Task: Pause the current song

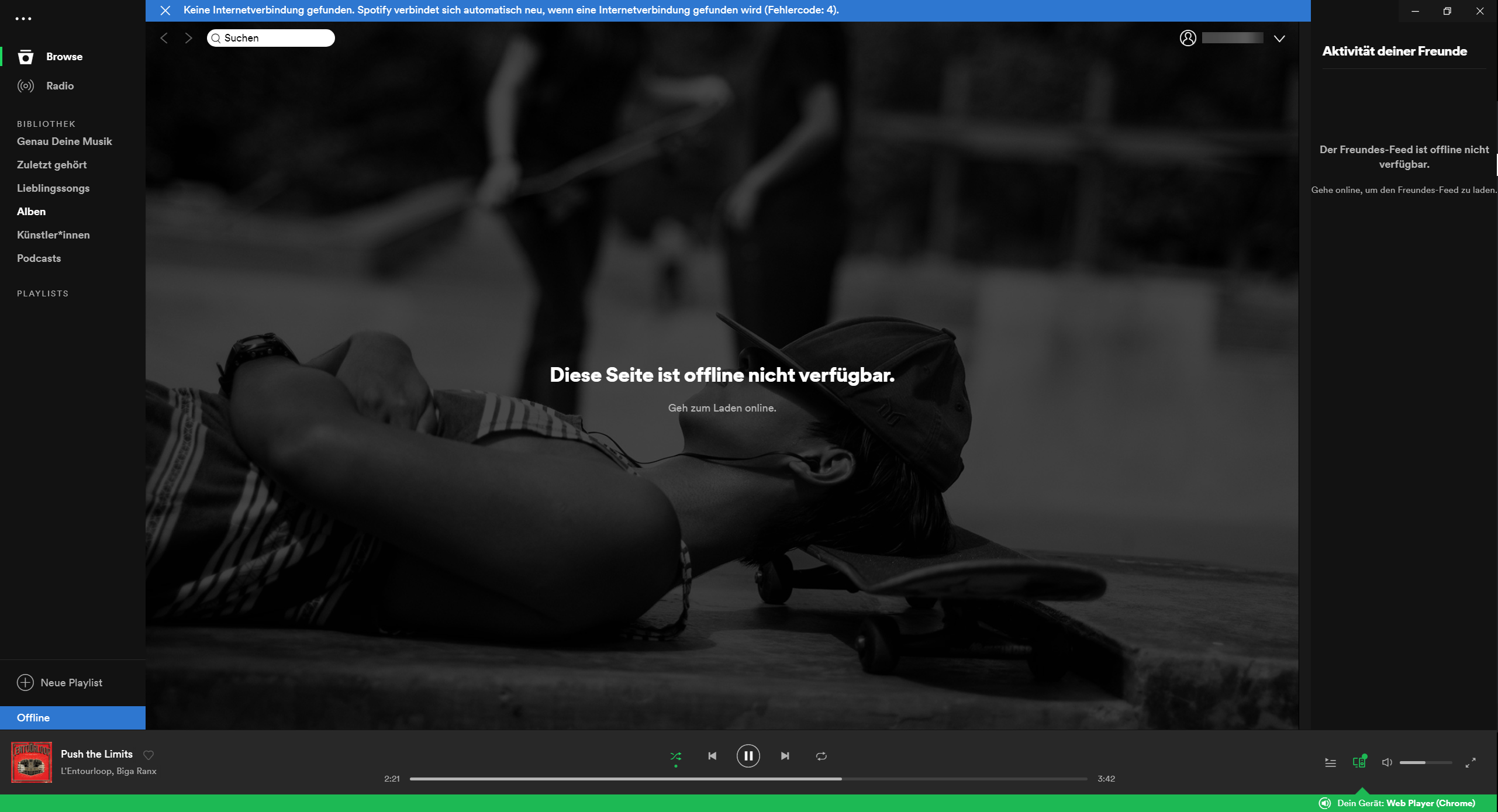Action: (x=748, y=756)
